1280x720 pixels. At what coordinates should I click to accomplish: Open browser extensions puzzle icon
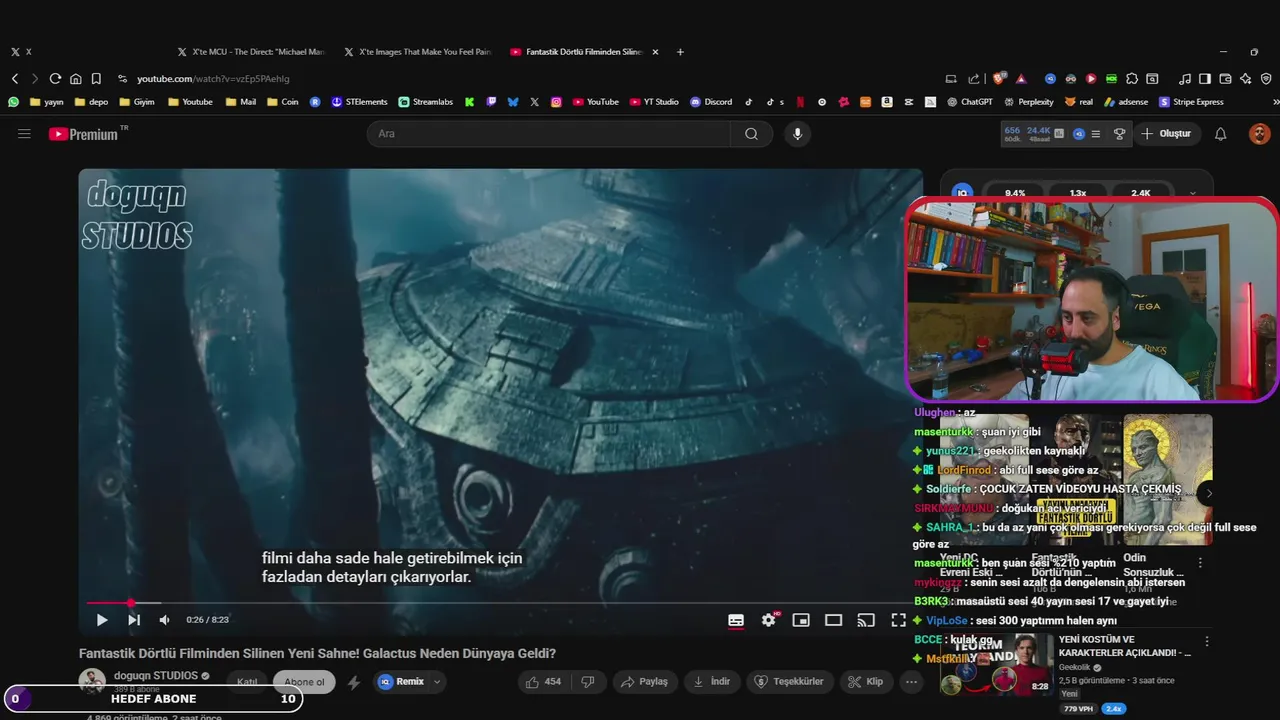1132,78
